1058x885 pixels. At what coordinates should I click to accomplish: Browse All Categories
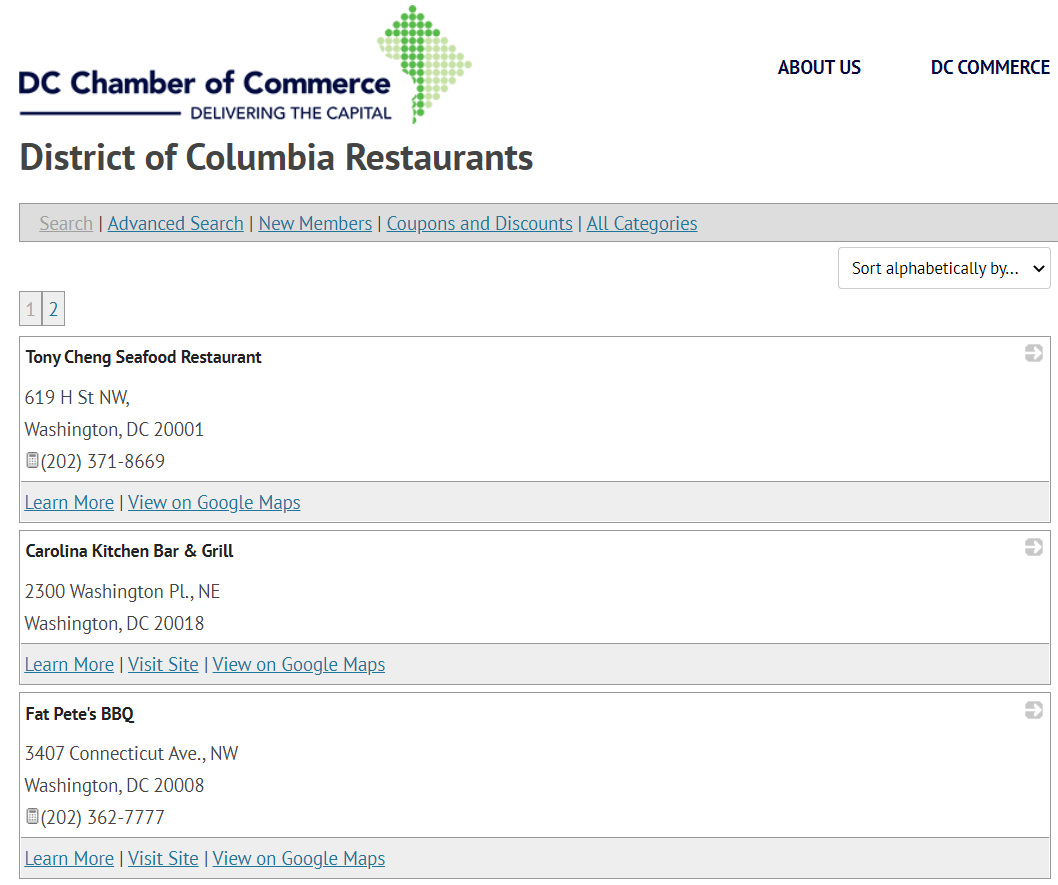642,223
